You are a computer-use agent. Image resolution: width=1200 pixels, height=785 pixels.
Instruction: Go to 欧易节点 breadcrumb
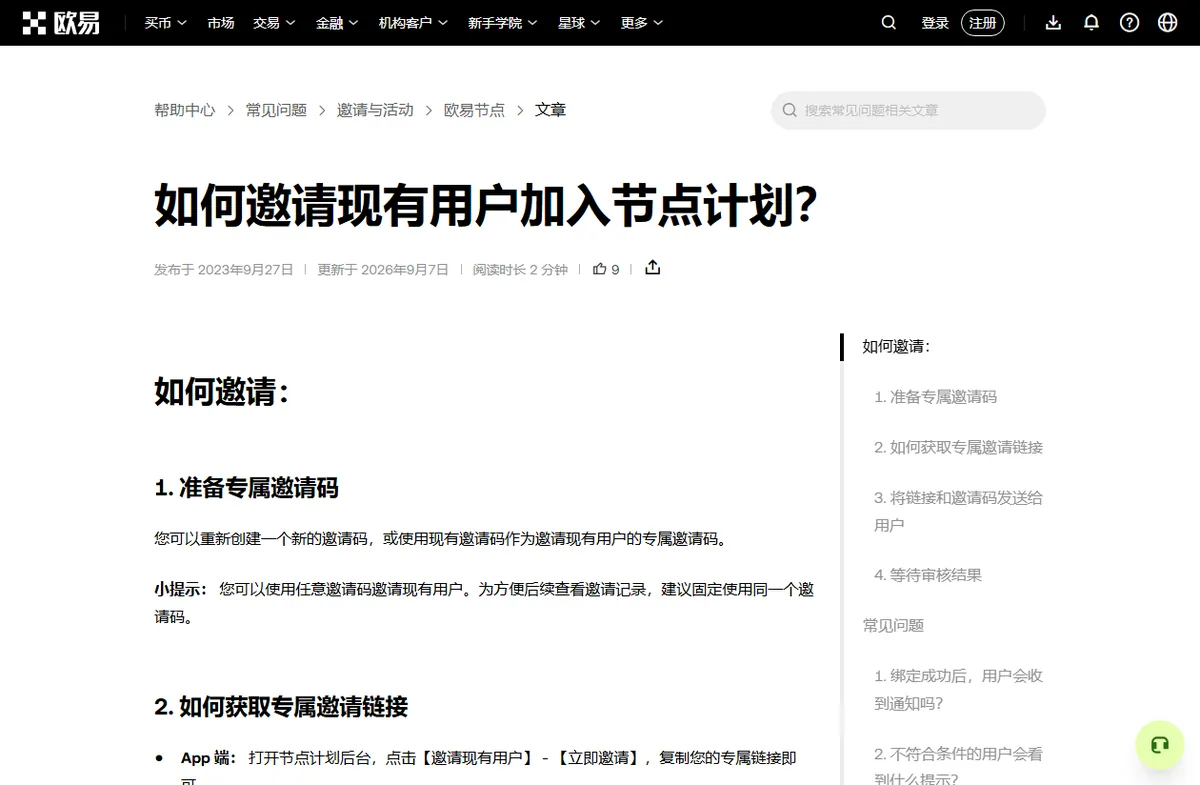pos(474,110)
